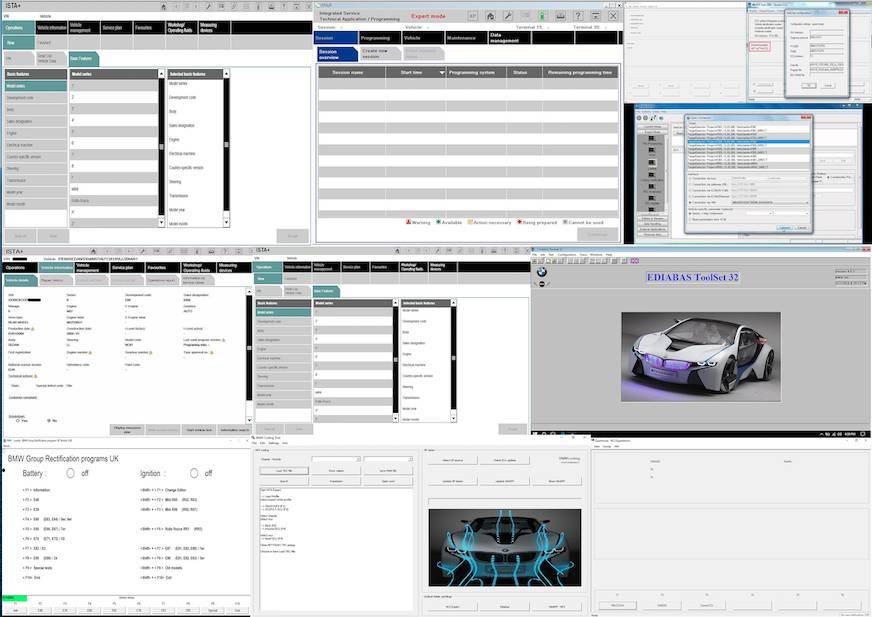Select Read Out Vehicle Data tab, upper ISTA+
The image size is (872, 617).
click(x=49, y=58)
